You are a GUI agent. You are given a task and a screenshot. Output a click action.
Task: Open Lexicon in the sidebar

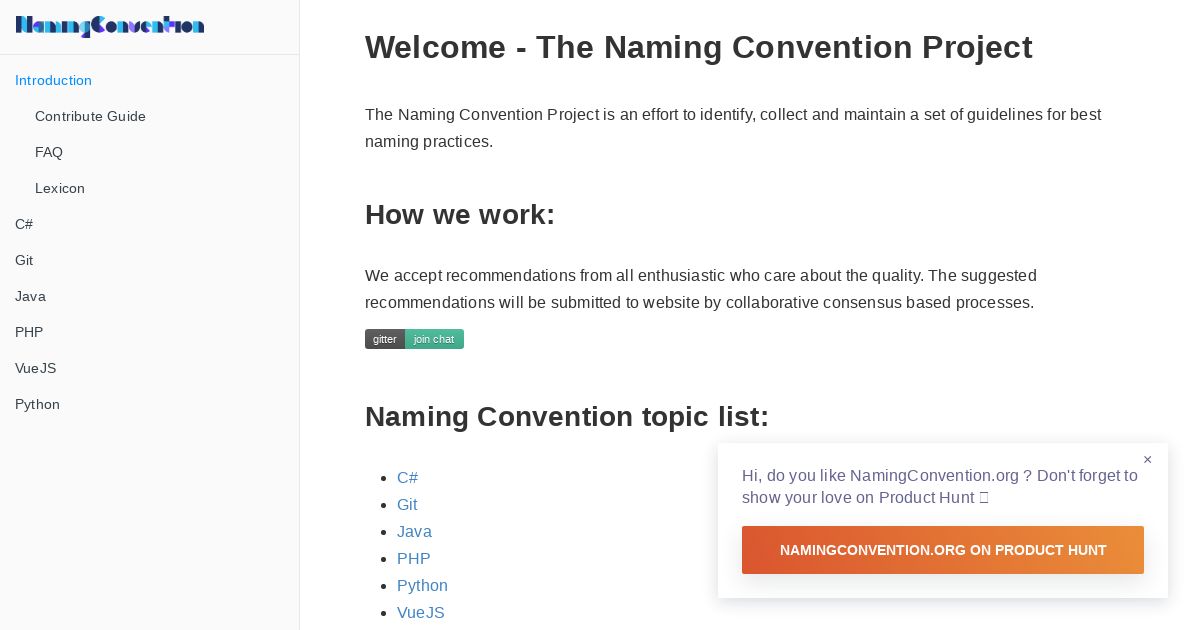[60, 188]
